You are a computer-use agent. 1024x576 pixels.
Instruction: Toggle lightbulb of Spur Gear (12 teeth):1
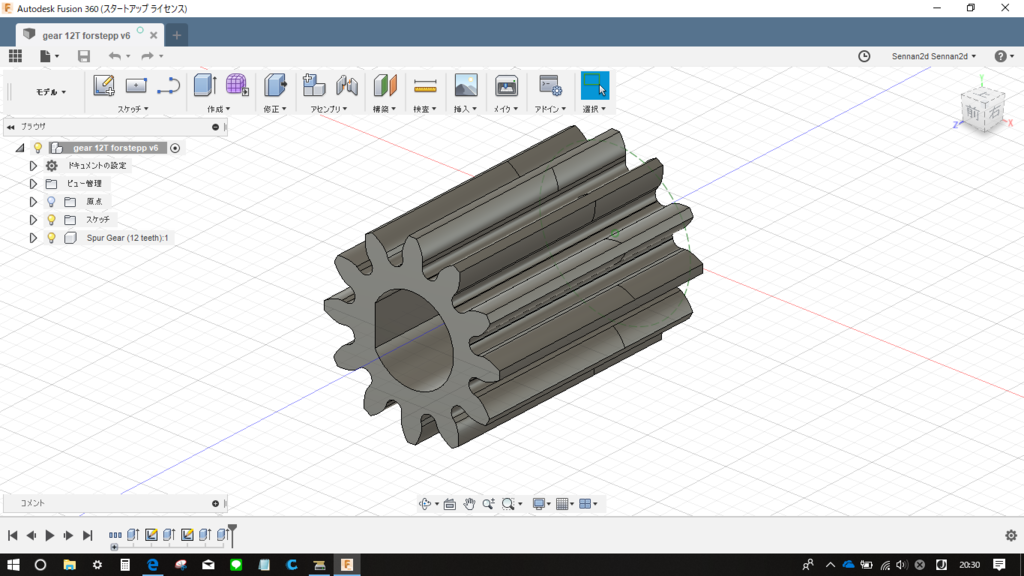click(x=51, y=238)
